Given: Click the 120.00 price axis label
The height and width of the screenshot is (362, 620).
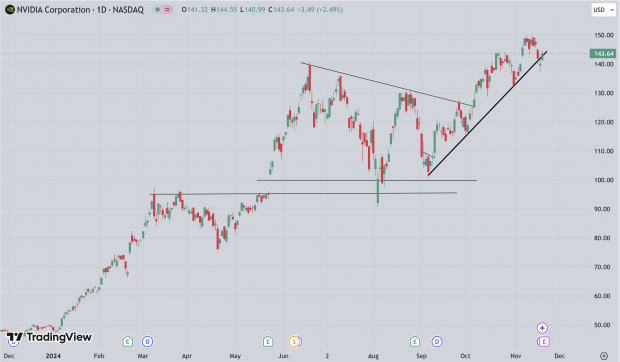Looking at the screenshot, I should pos(604,122).
